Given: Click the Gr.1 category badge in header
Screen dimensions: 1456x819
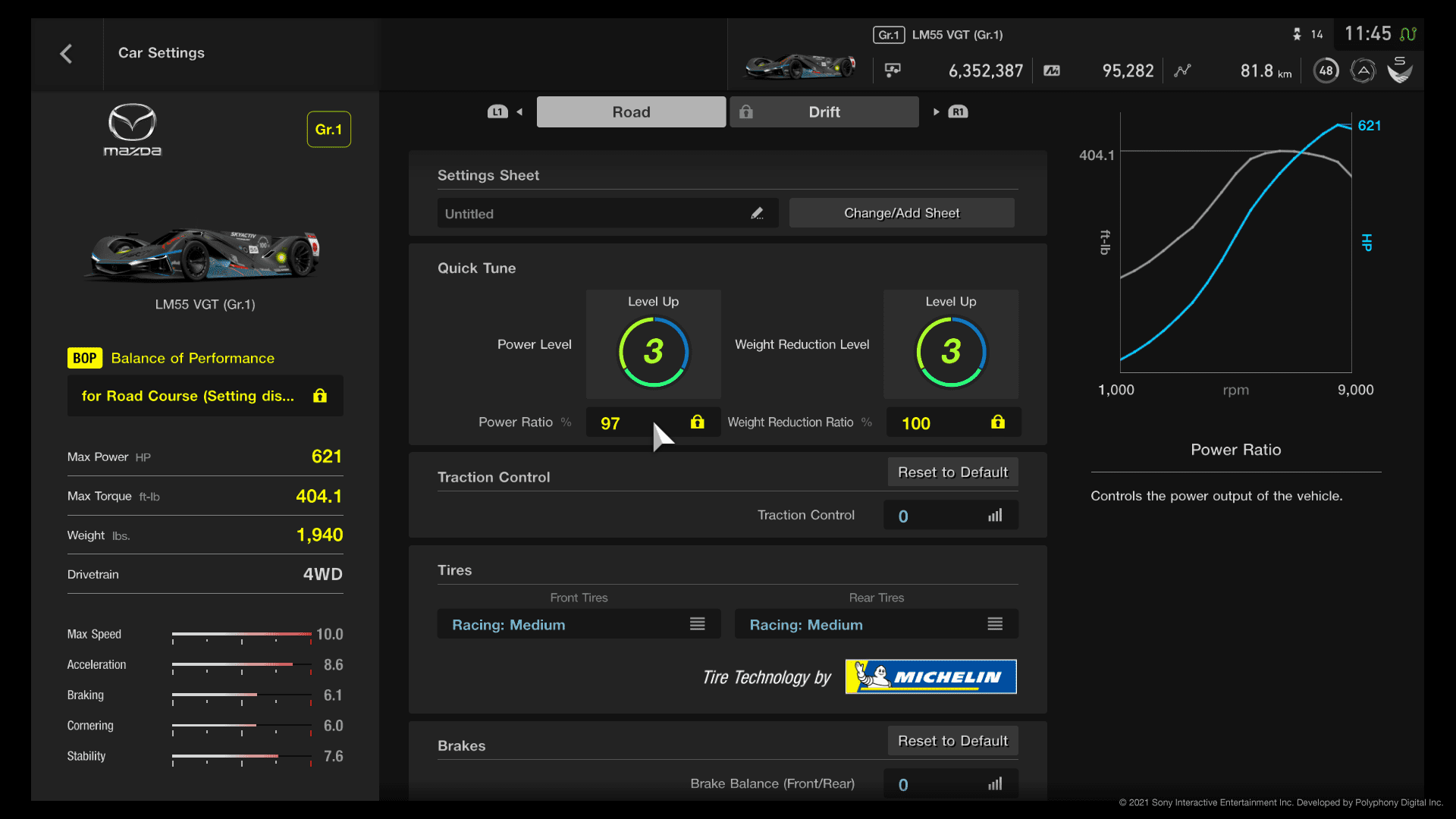Looking at the screenshot, I should click(x=889, y=35).
